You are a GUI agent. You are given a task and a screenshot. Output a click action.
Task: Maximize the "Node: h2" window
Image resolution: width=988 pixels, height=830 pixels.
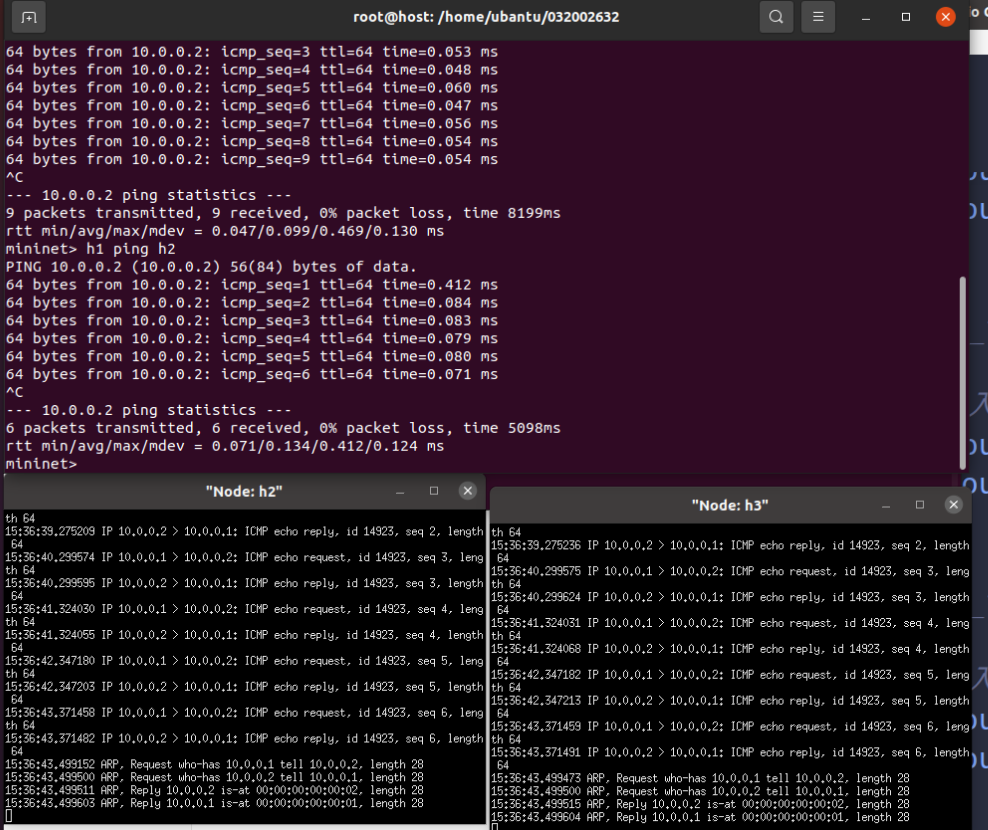pyautogui.click(x=434, y=491)
